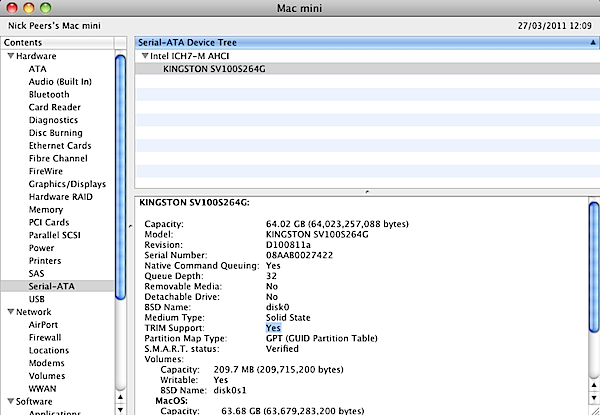The height and width of the screenshot is (415, 600).
Task: Open the Disc Burning section
Action: click(x=55, y=133)
